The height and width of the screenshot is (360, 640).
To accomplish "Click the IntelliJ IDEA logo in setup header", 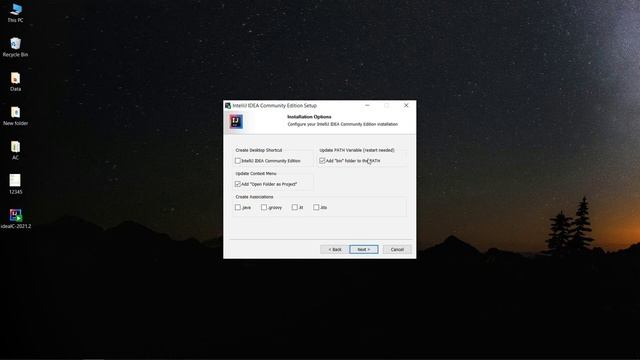I will click(236, 121).
